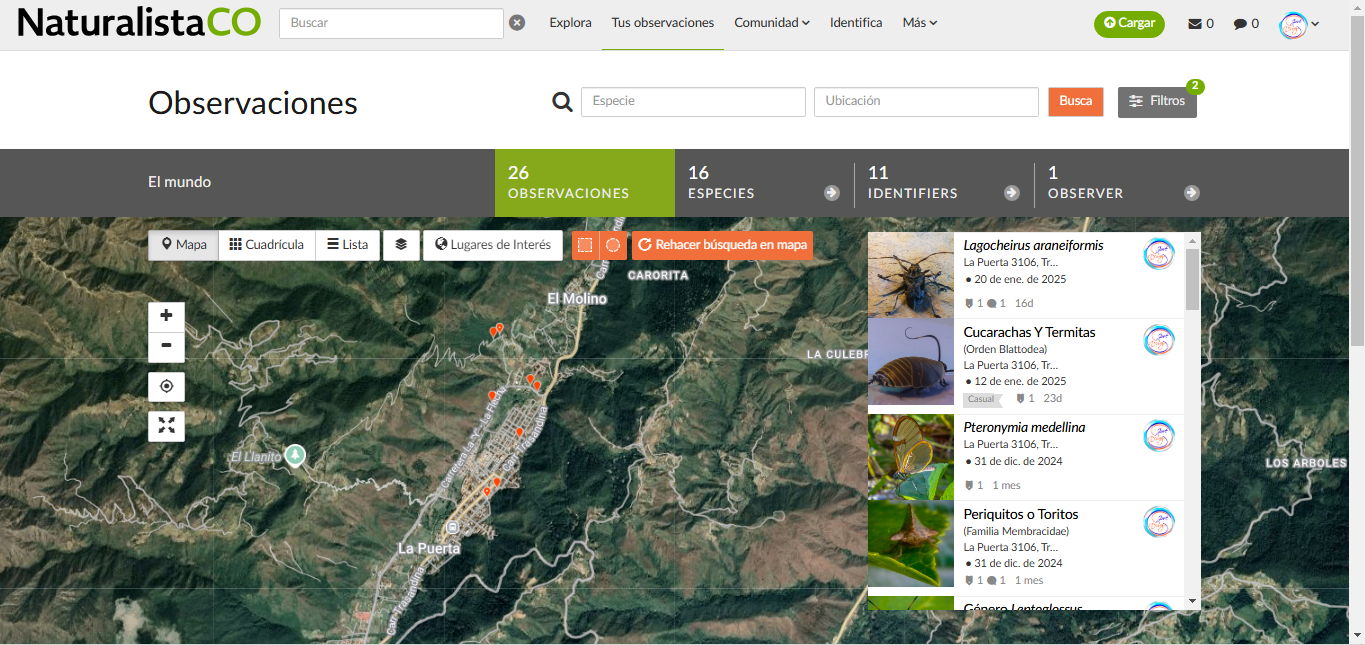Expand the Más menu
1365x645 pixels.
coord(920,23)
